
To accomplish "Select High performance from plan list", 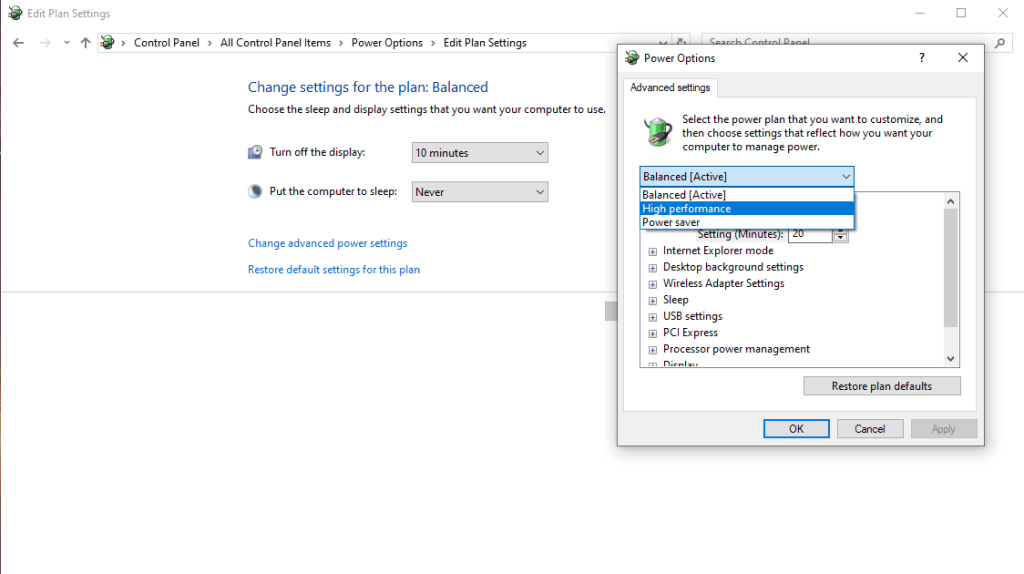I will (687, 209).
